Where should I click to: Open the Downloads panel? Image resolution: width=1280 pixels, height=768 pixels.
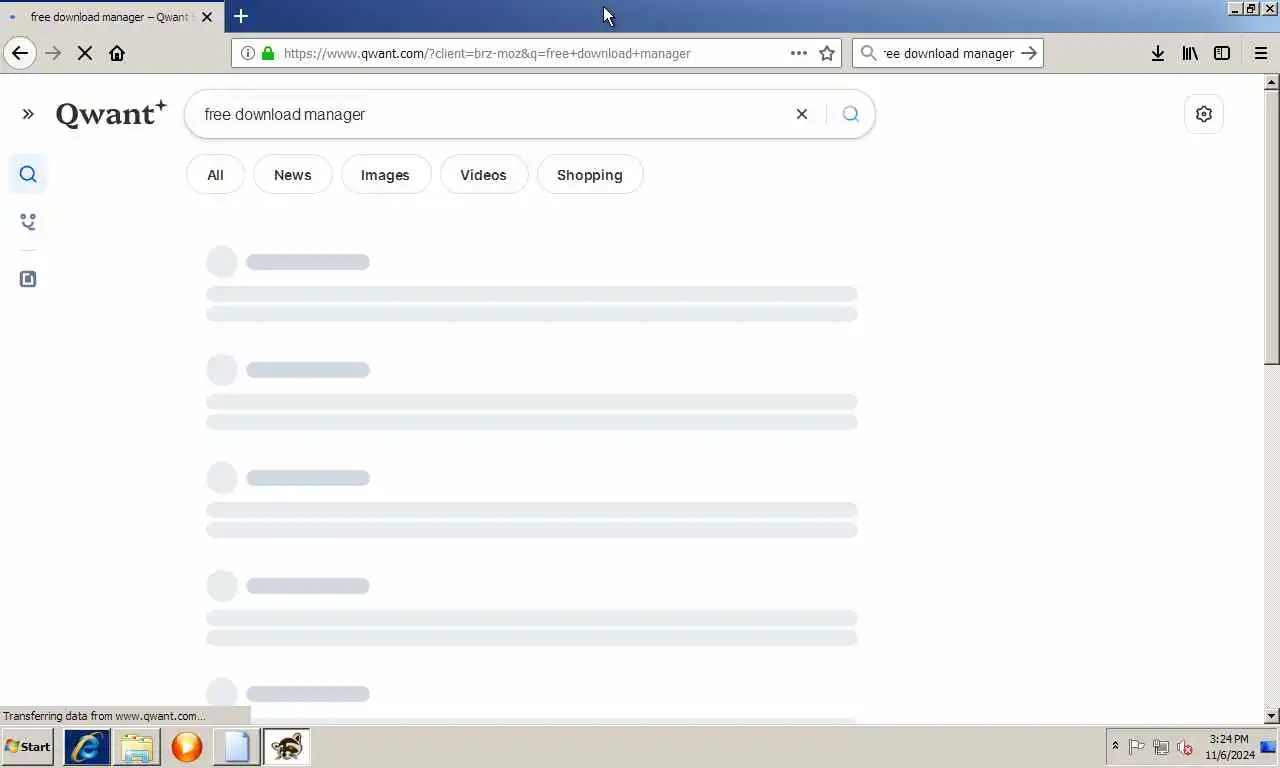coord(1157,53)
